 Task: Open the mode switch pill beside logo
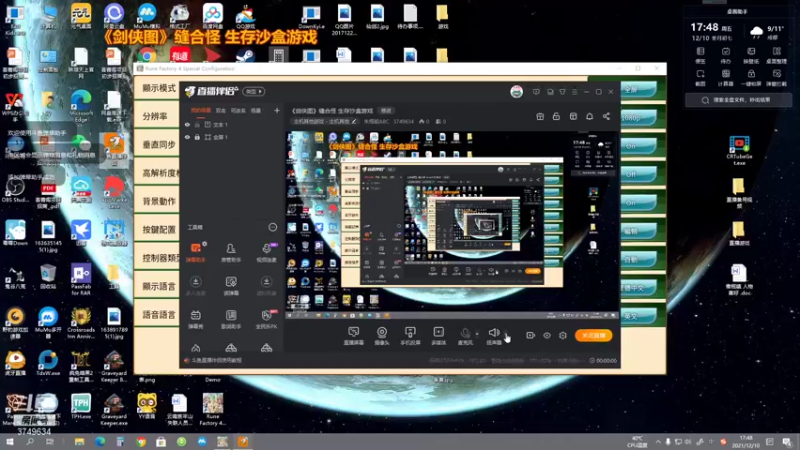pyautogui.click(x=254, y=91)
